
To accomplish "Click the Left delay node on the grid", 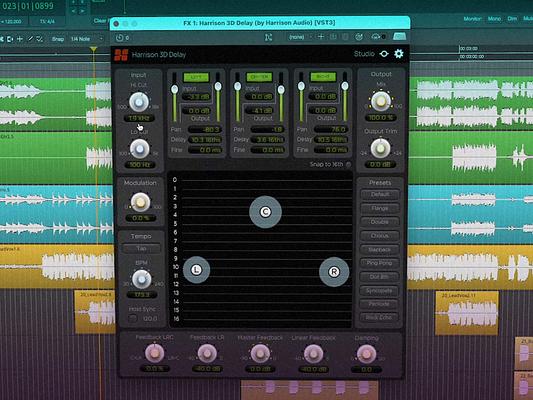I will [196, 270].
